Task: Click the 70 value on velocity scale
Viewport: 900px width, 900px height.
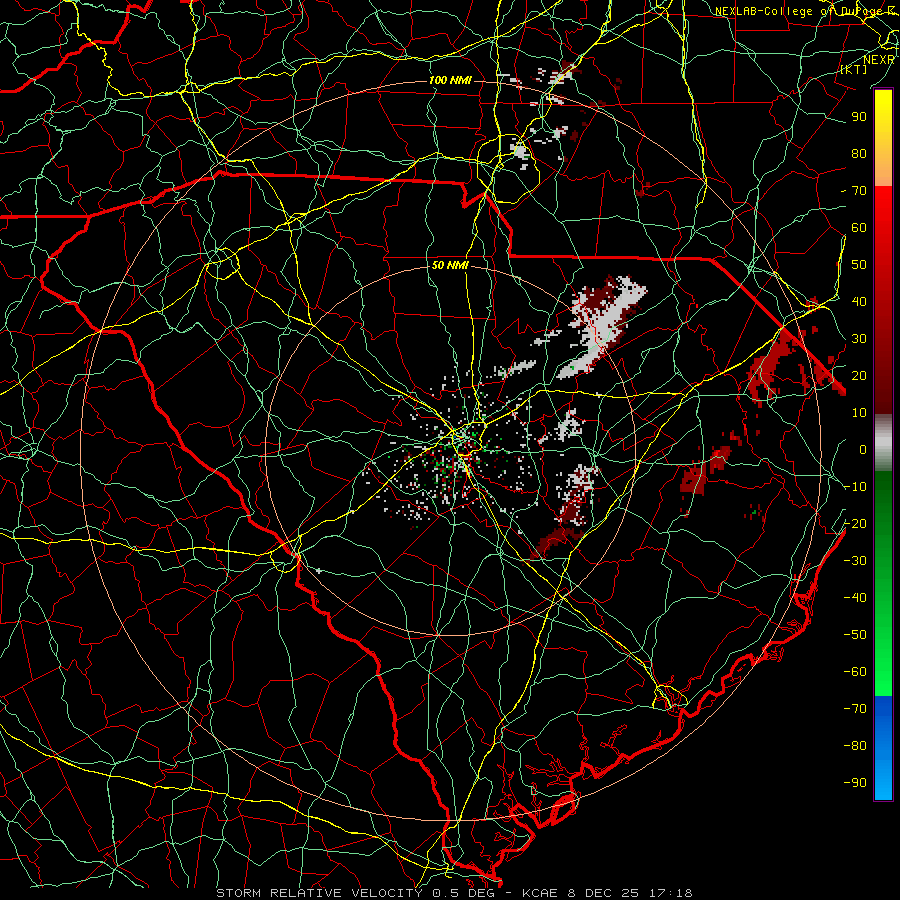Action: (x=859, y=191)
